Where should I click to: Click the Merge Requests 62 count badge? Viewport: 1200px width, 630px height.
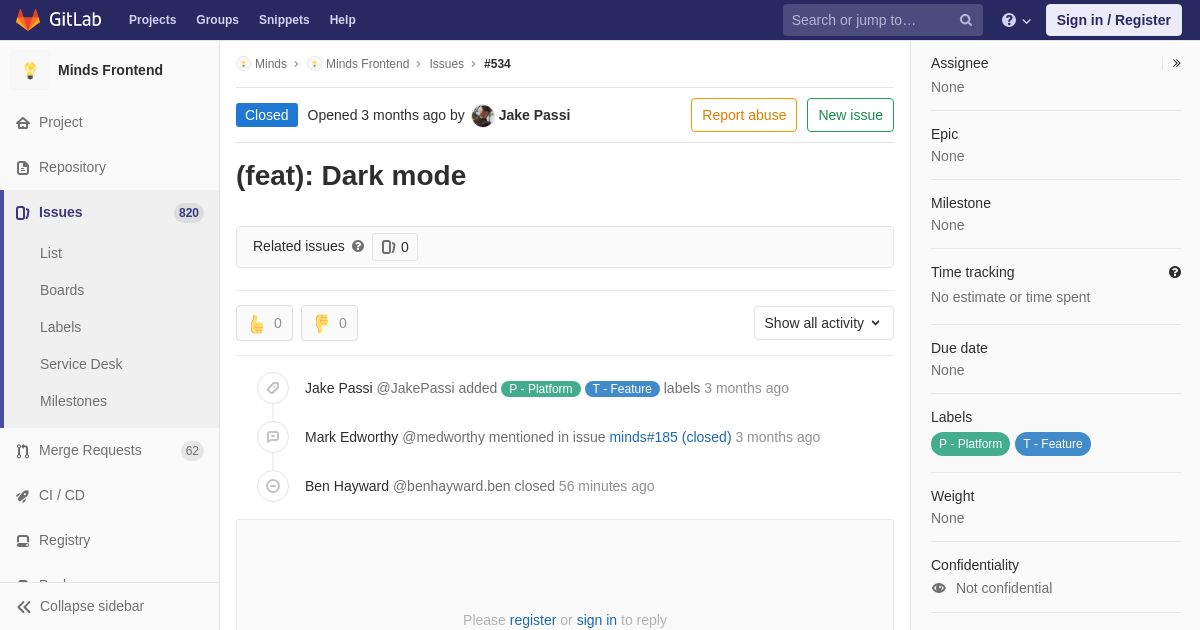click(192, 451)
